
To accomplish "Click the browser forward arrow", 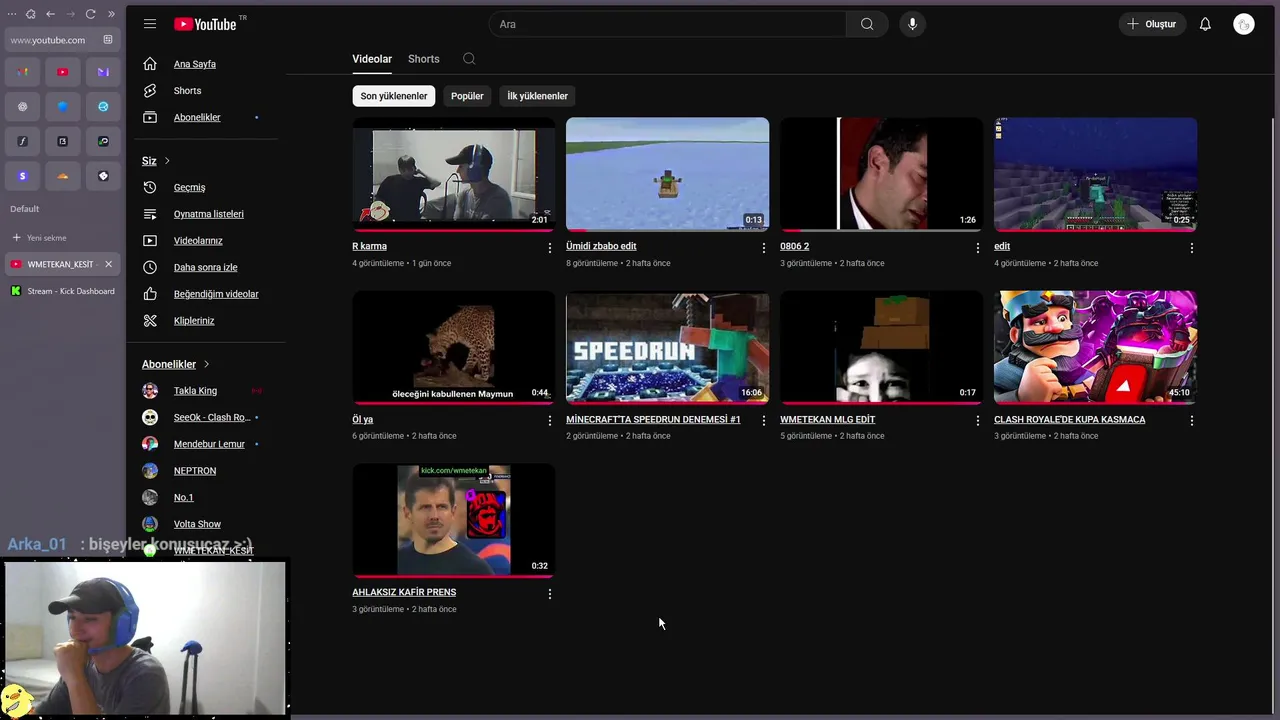I will [x=70, y=14].
